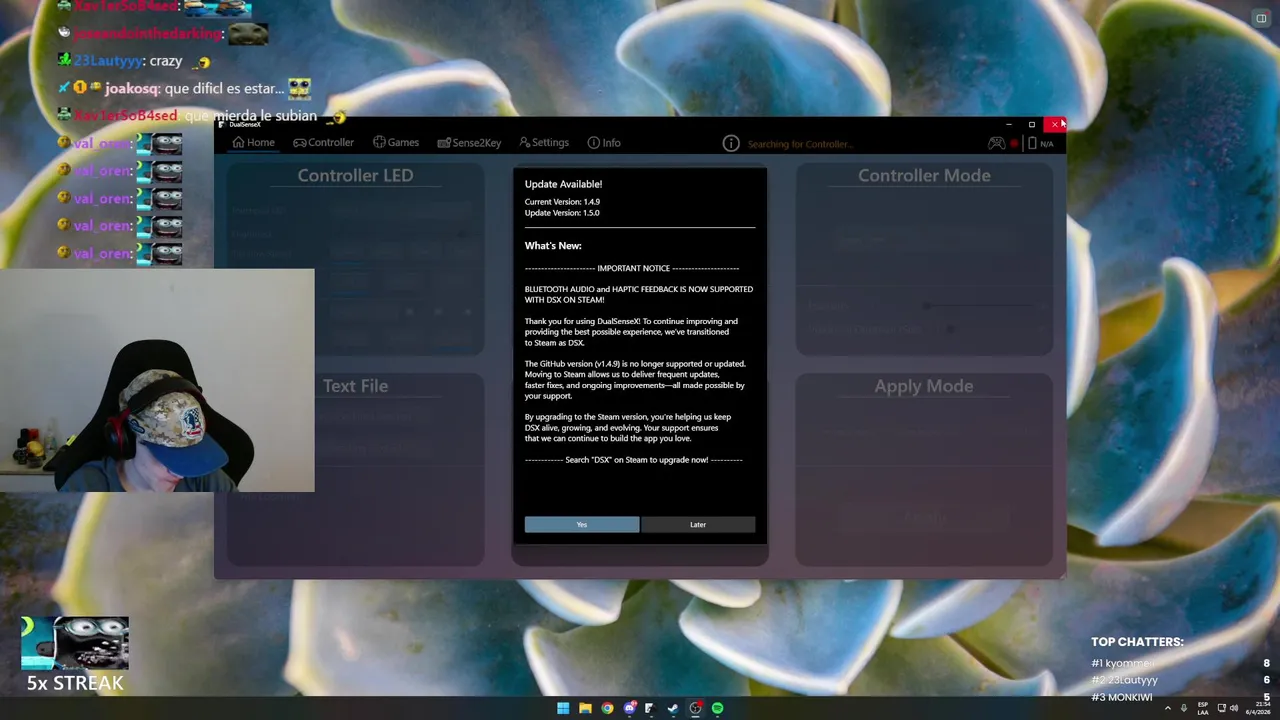1280x720 pixels.
Task: Open the Games tab
Action: click(x=396, y=143)
